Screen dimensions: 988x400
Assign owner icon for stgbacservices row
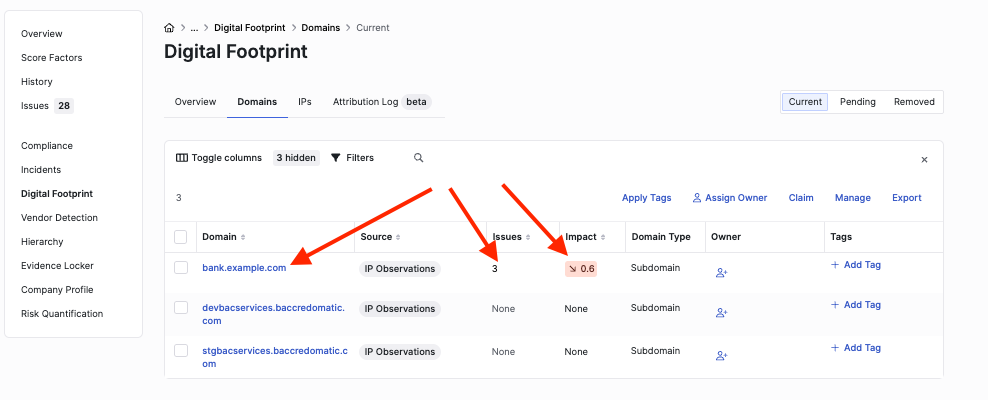pos(721,356)
